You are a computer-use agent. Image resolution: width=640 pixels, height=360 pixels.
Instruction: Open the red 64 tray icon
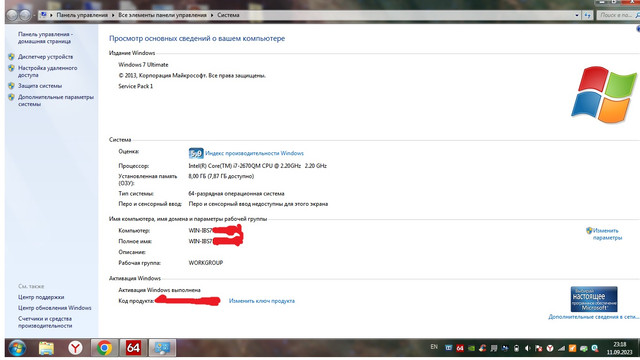click(460, 348)
